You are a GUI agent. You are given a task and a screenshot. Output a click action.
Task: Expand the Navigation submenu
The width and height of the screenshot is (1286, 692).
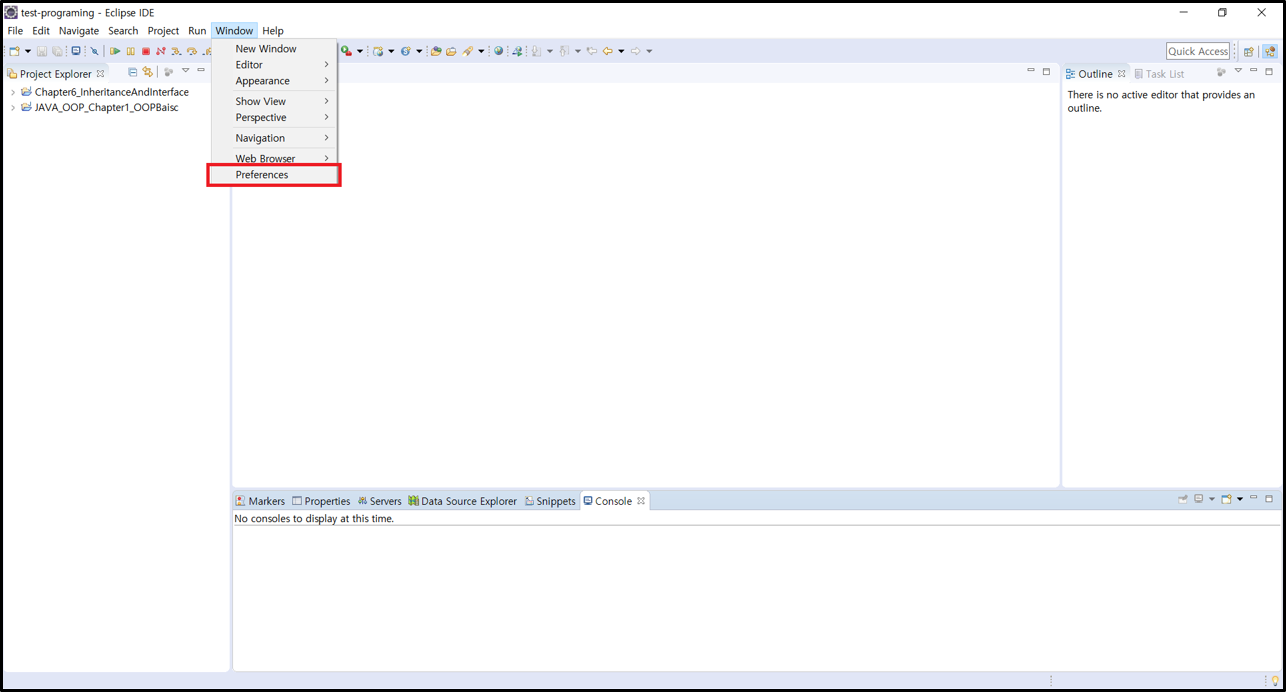(x=274, y=138)
